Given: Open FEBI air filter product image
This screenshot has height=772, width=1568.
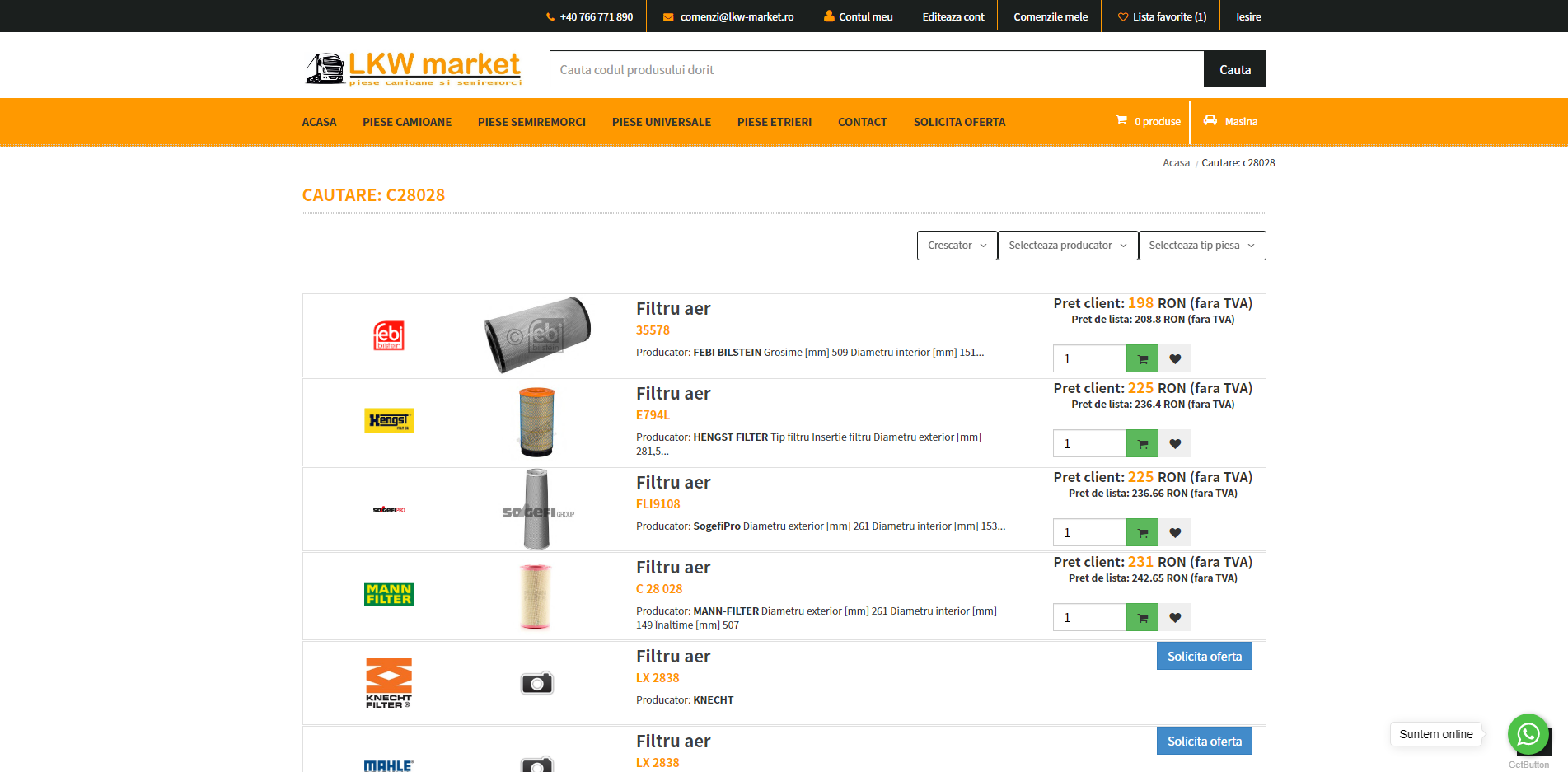Looking at the screenshot, I should [537, 335].
